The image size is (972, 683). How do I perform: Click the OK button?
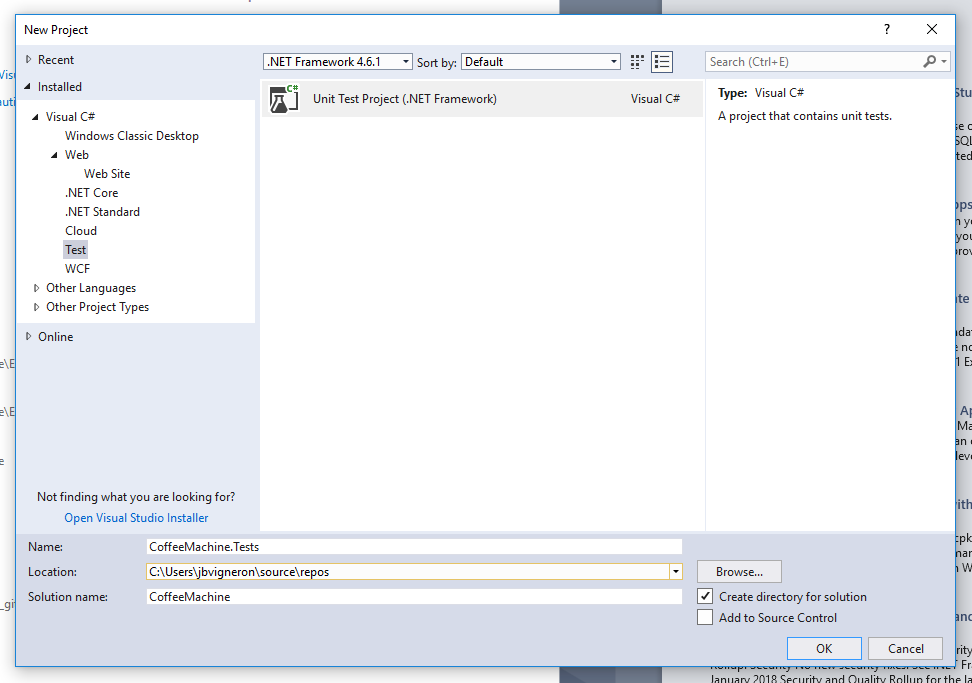click(x=824, y=648)
